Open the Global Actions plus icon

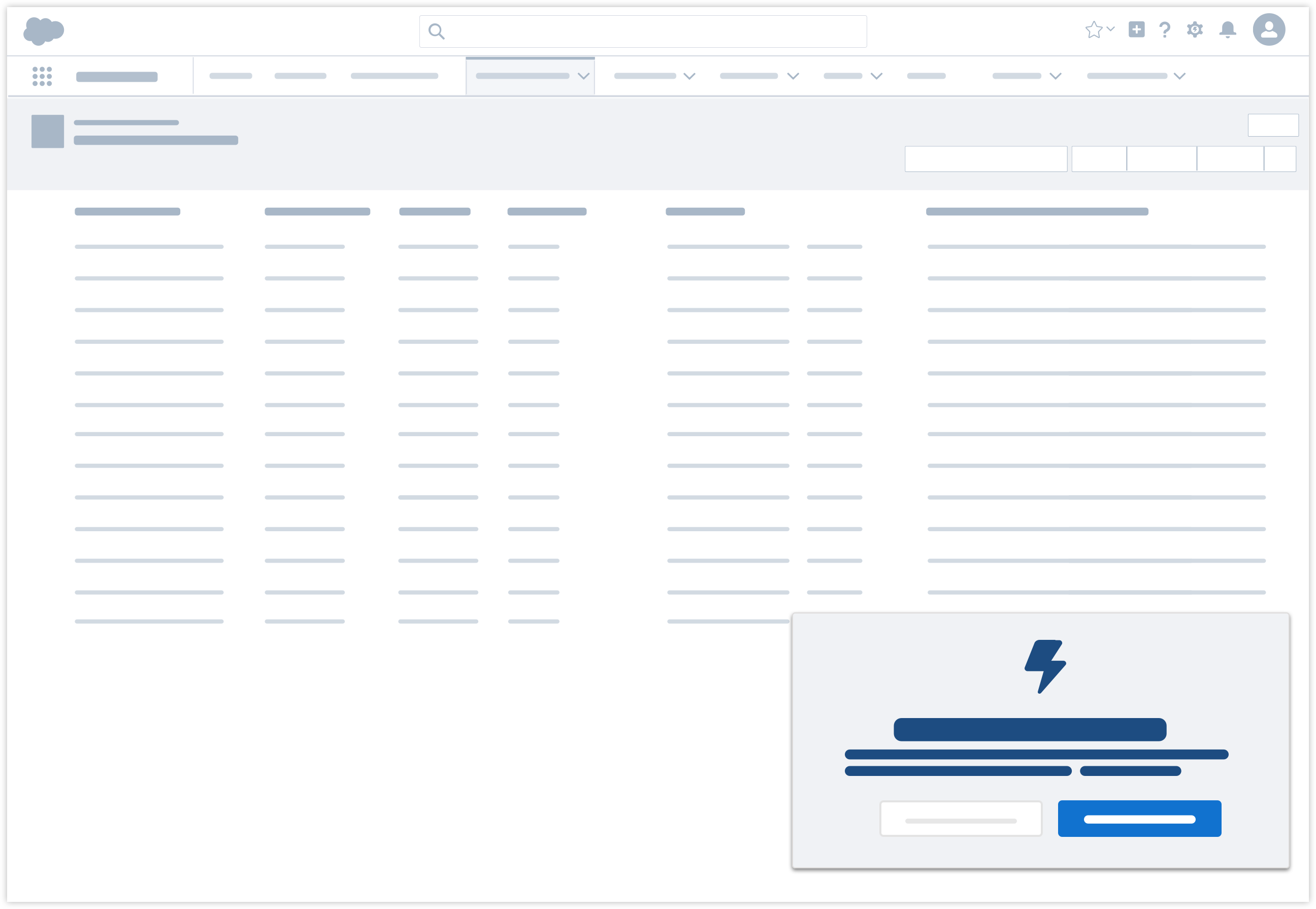pyautogui.click(x=1136, y=29)
